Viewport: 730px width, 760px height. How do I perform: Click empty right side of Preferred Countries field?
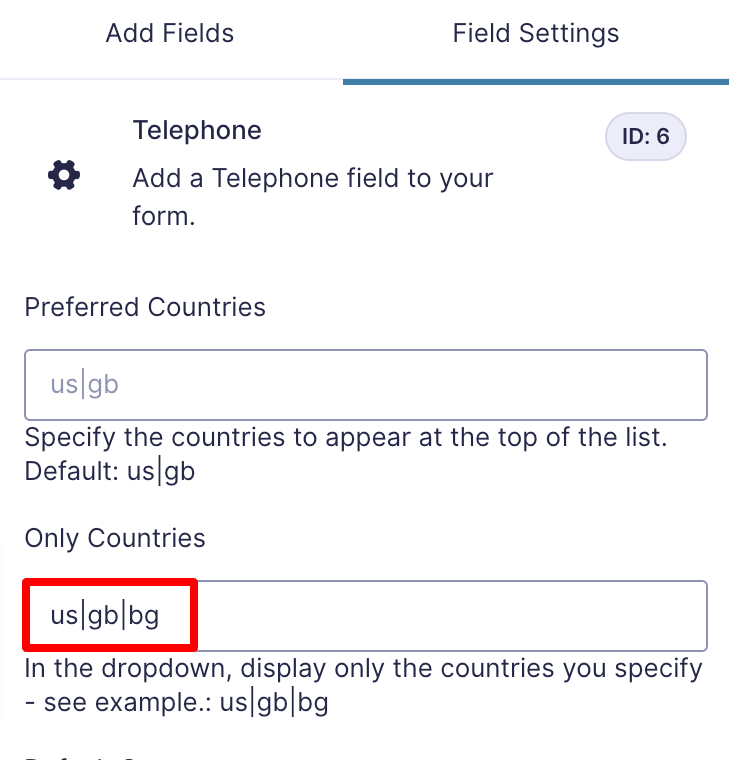412,385
